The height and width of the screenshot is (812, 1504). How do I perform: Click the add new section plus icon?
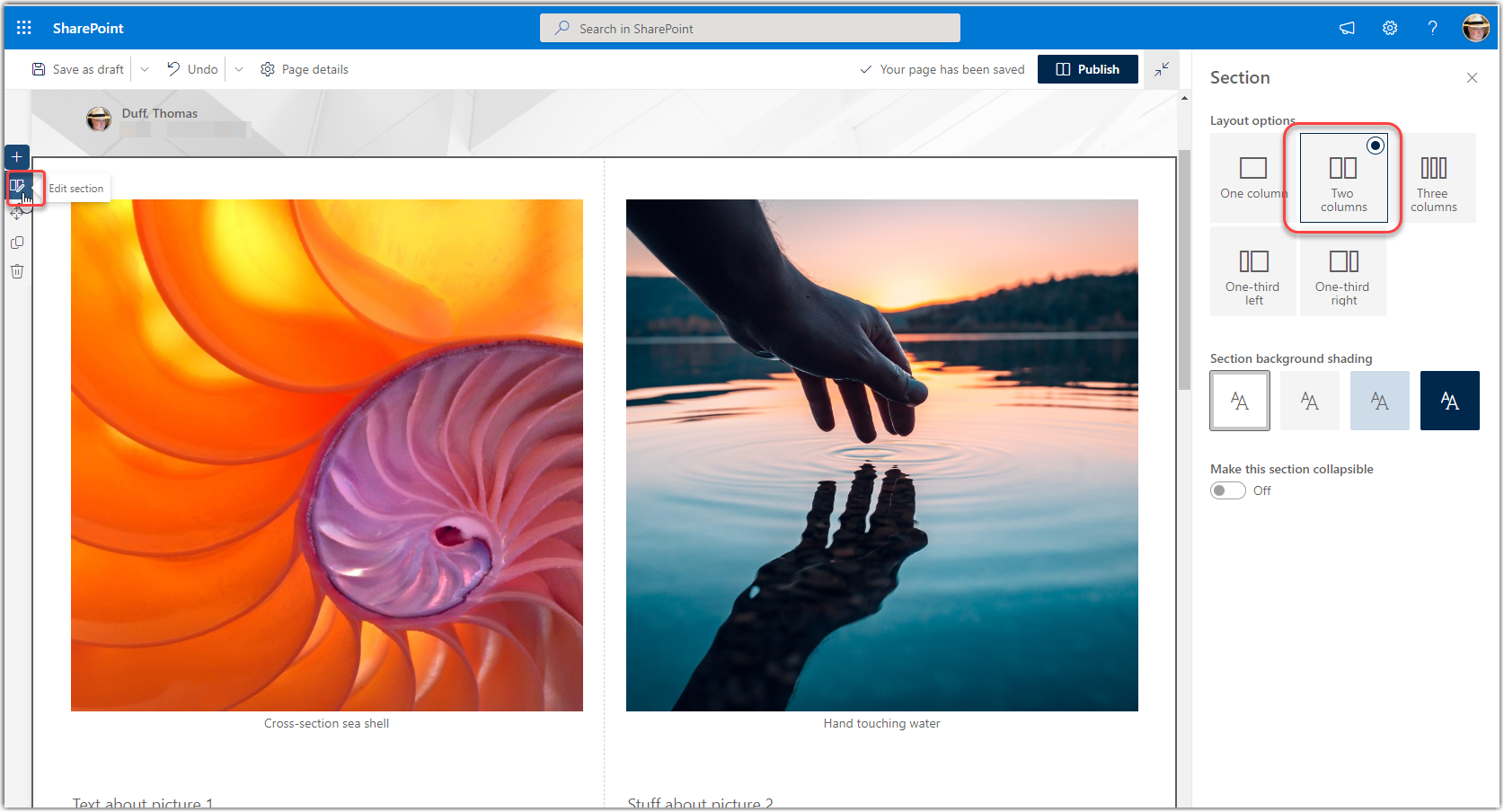pyautogui.click(x=17, y=157)
